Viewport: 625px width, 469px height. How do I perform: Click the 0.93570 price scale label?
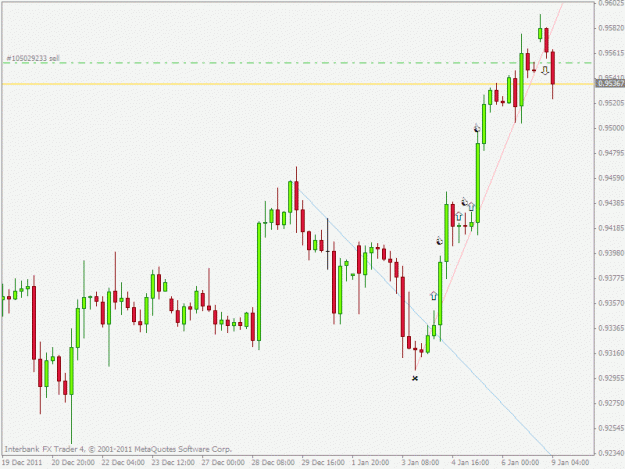pos(611,303)
